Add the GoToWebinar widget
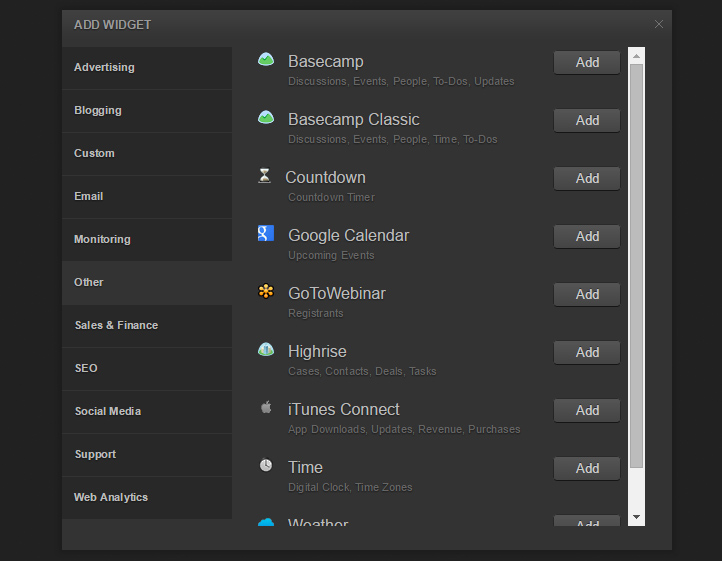This screenshot has width=722, height=561. [587, 294]
